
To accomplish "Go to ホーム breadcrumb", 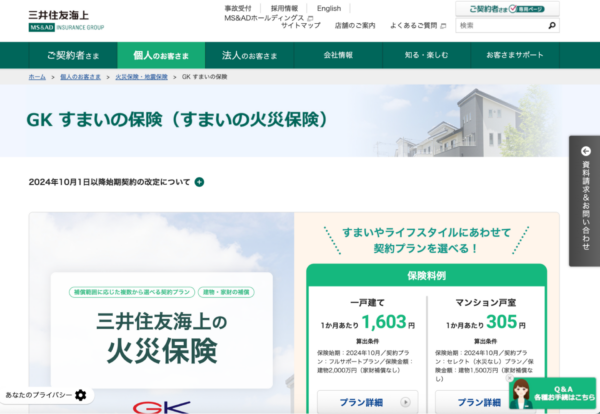I will (37, 77).
